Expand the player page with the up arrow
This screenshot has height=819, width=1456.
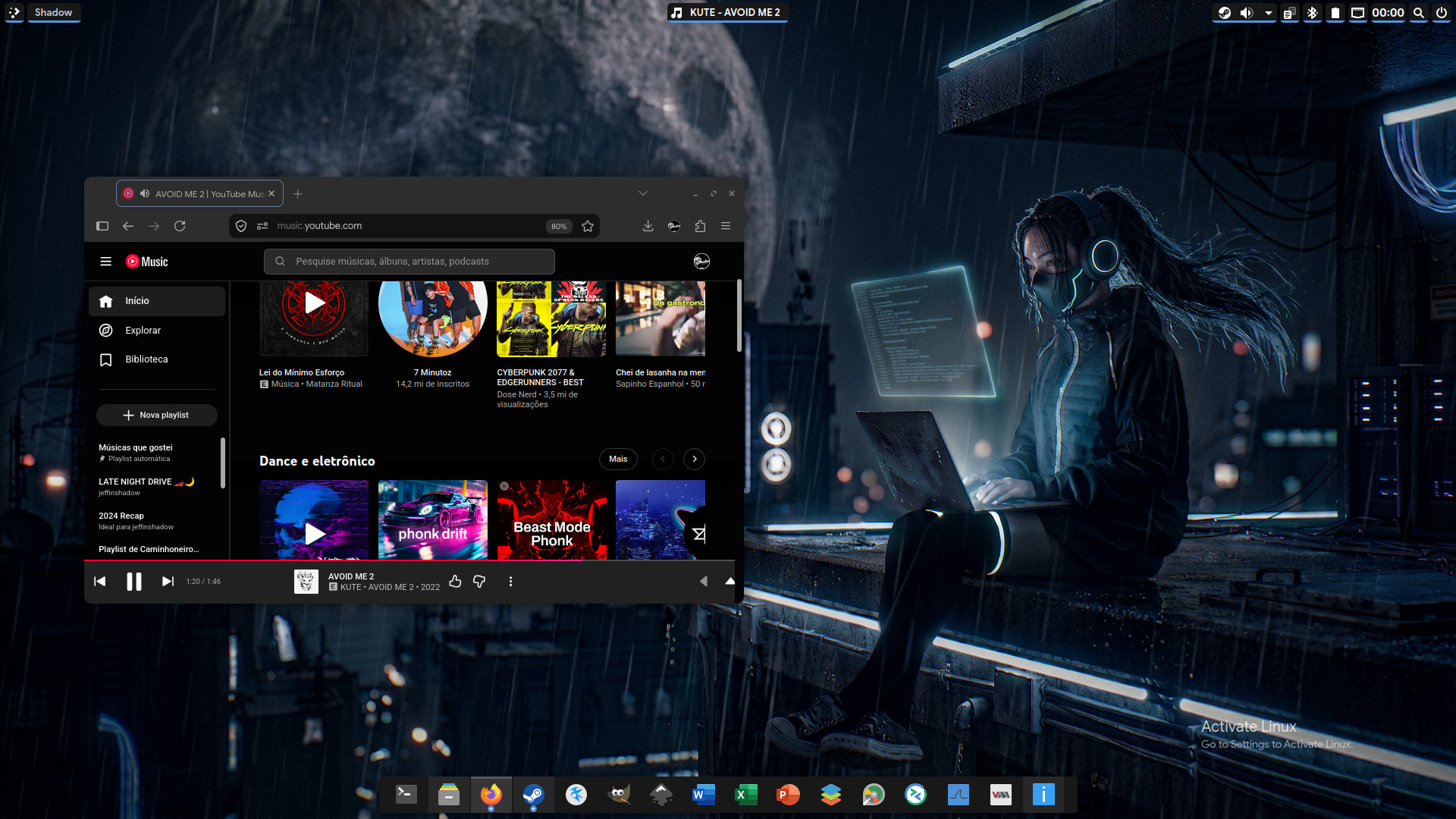[x=730, y=582]
